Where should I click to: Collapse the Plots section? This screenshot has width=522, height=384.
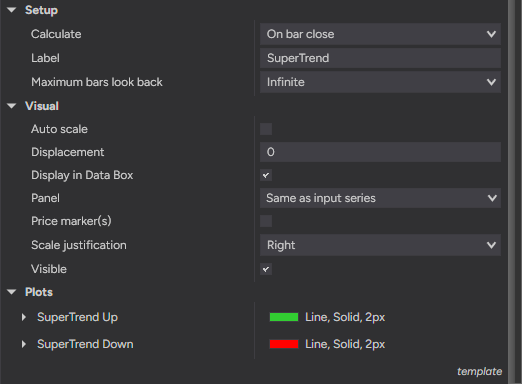(x=12, y=292)
